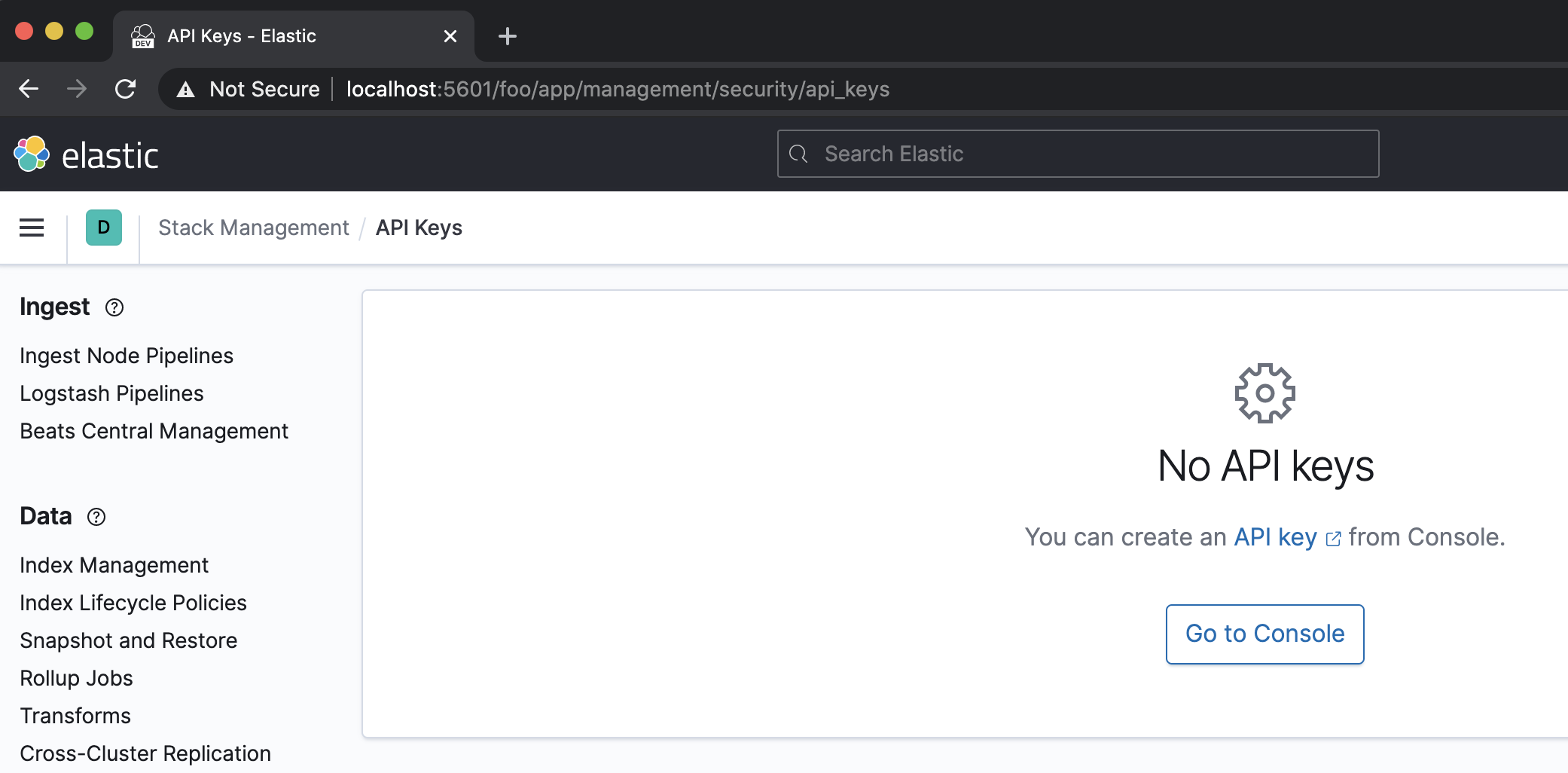1568x773 pixels.
Task: Click the Ingest help question icon
Action: point(114,307)
